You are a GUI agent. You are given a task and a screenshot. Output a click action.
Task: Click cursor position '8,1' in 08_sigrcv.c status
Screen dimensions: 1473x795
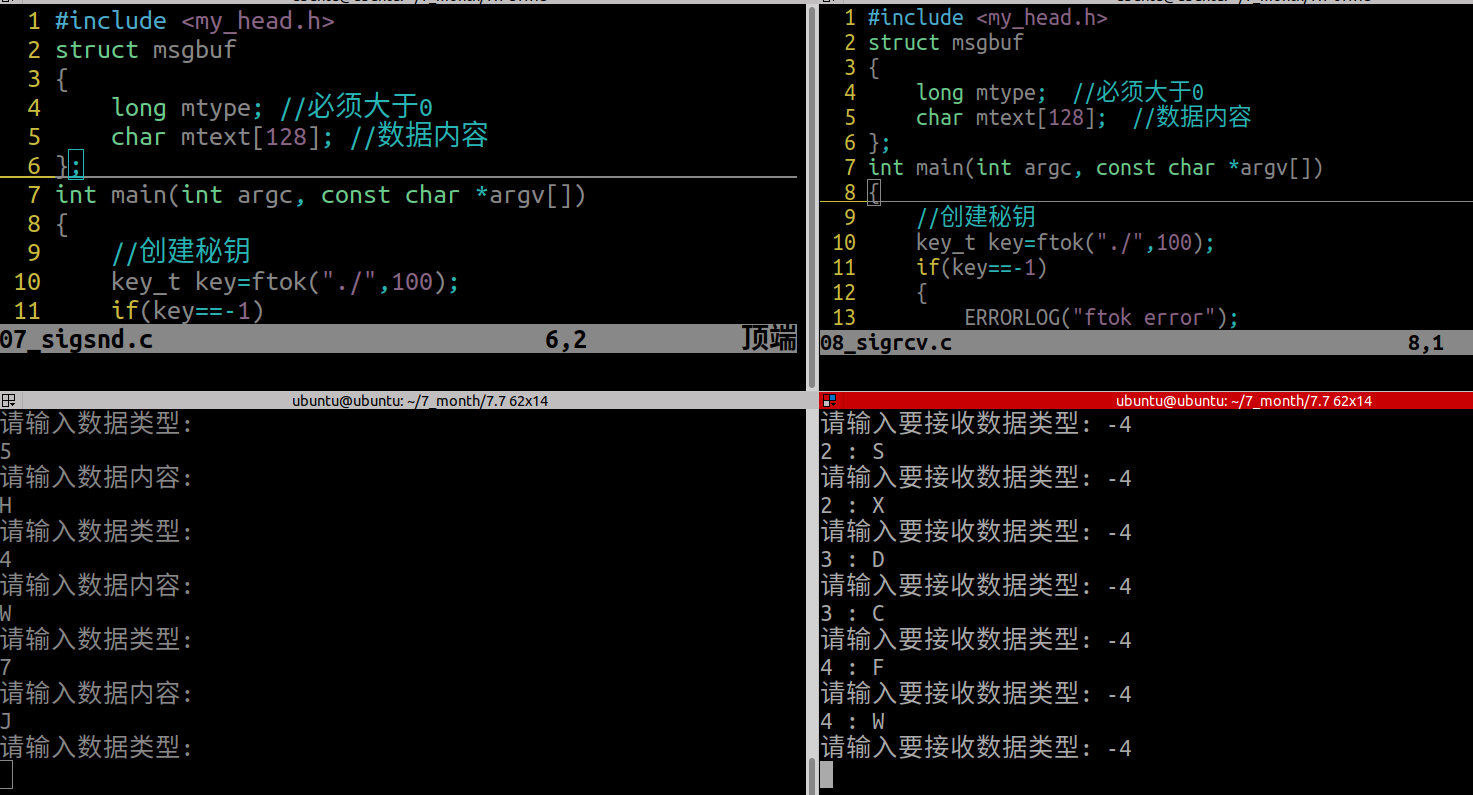point(1426,343)
